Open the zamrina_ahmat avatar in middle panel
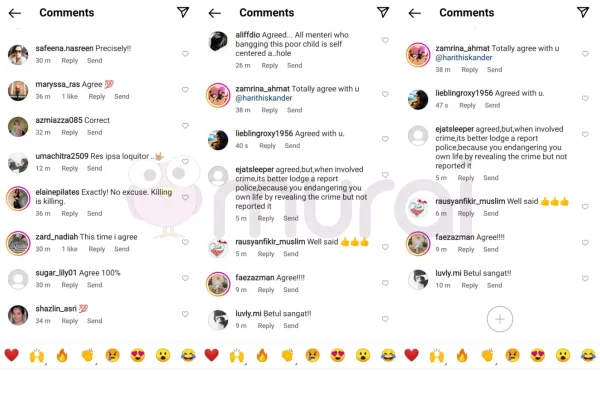 pos(218,95)
